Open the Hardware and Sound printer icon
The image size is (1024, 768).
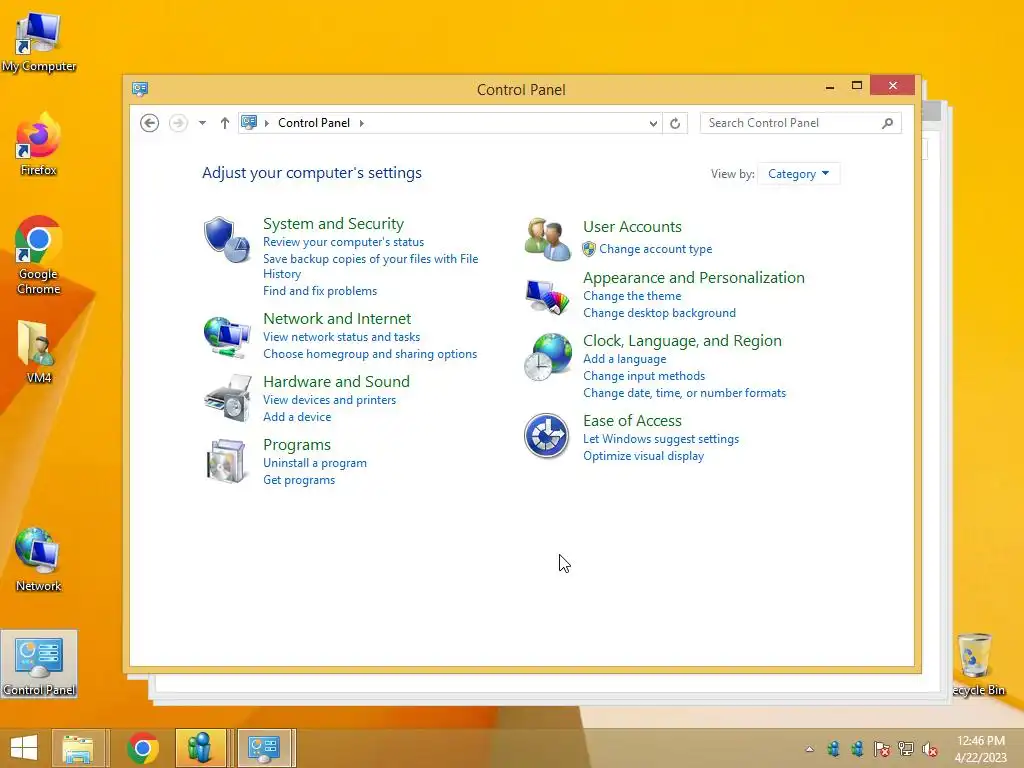pos(227,398)
